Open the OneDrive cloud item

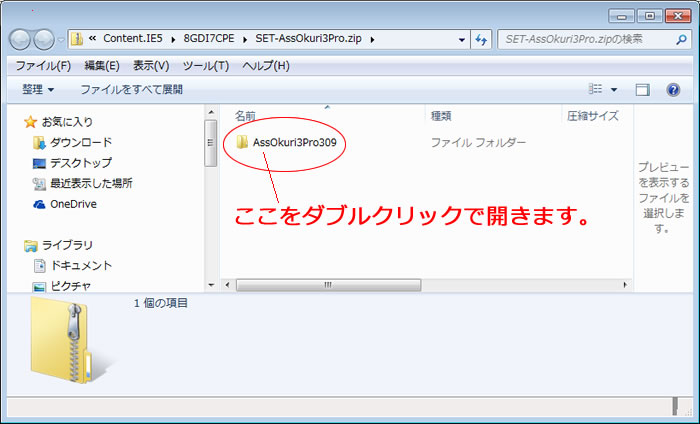point(72,204)
